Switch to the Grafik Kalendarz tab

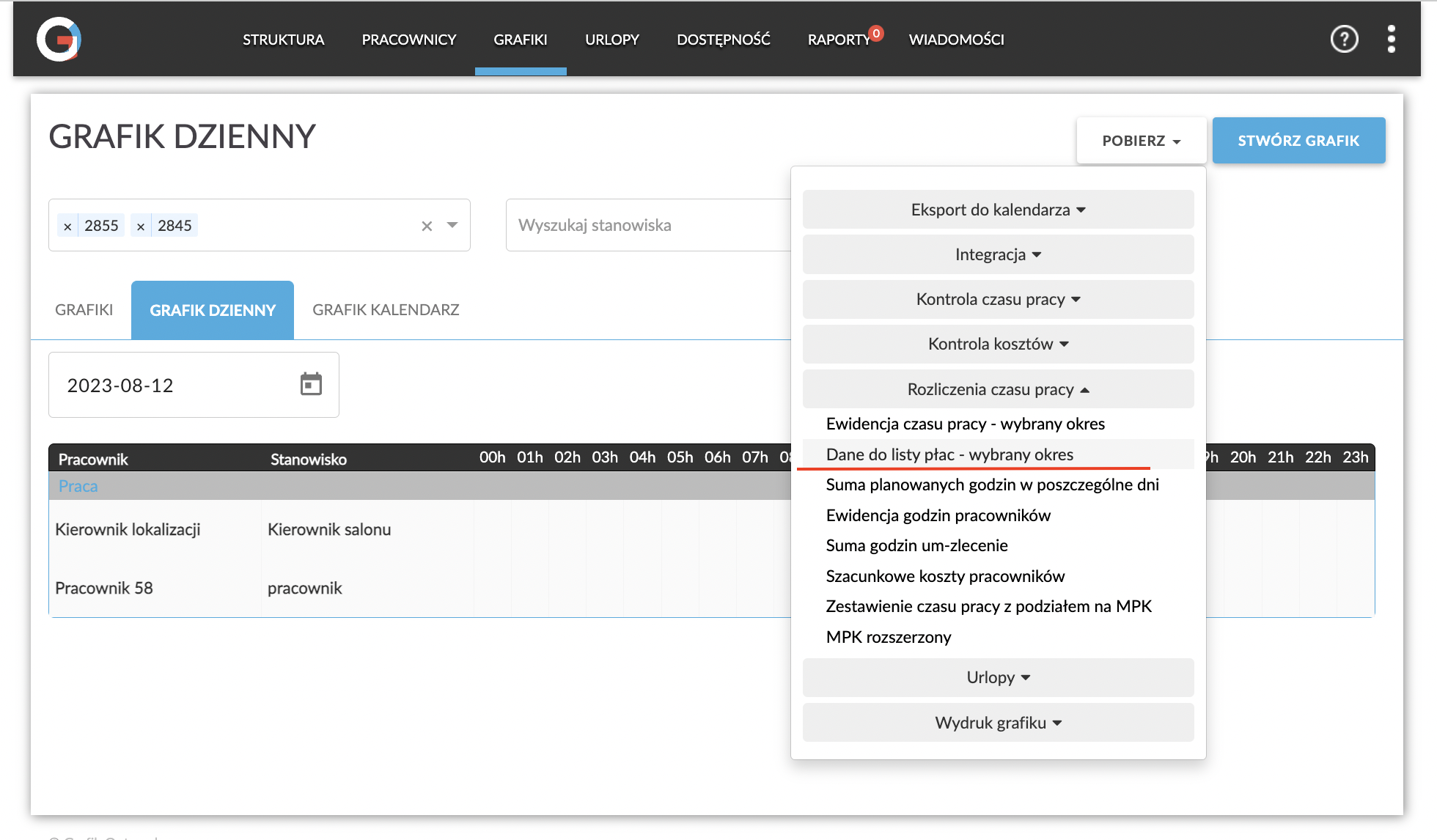[386, 310]
